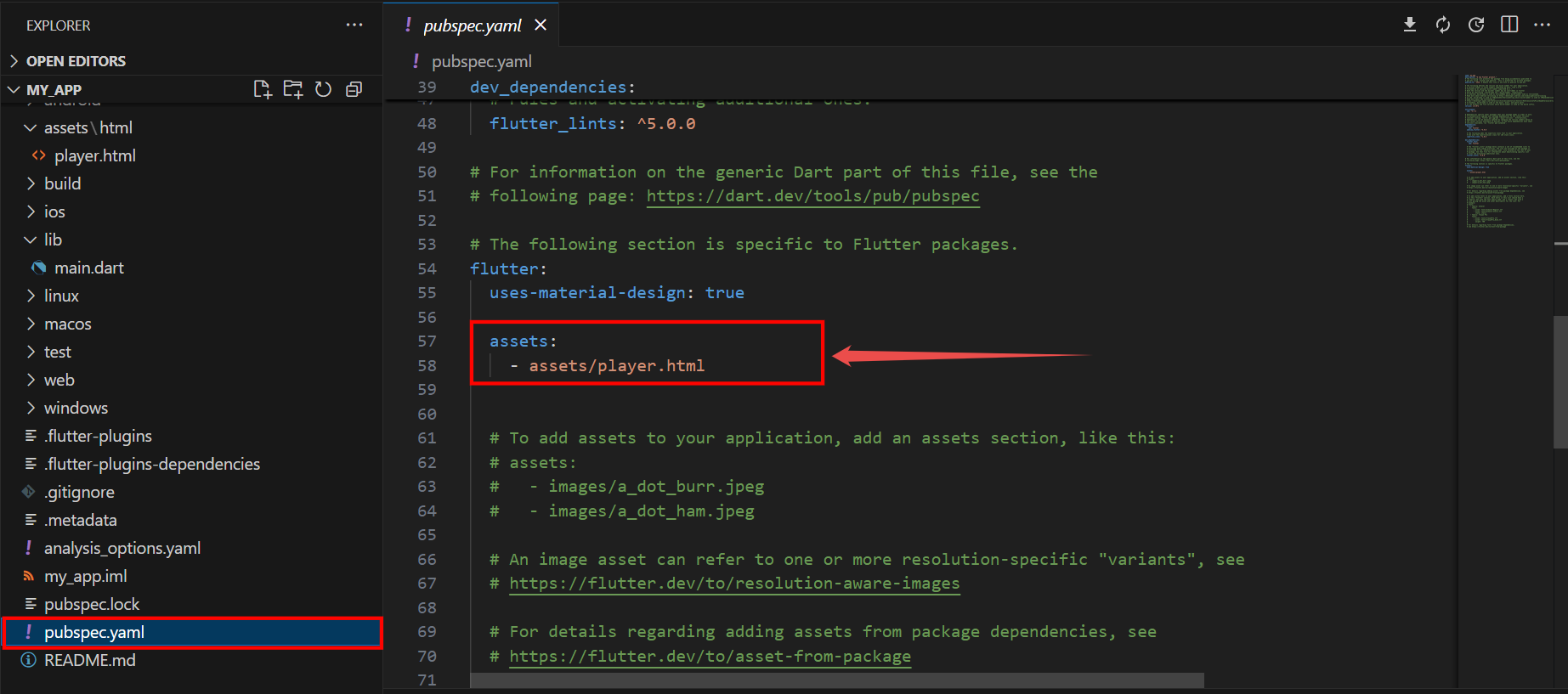The width and height of the screenshot is (1568, 694).
Task: Click line number 57 in the gutter
Action: [427, 341]
